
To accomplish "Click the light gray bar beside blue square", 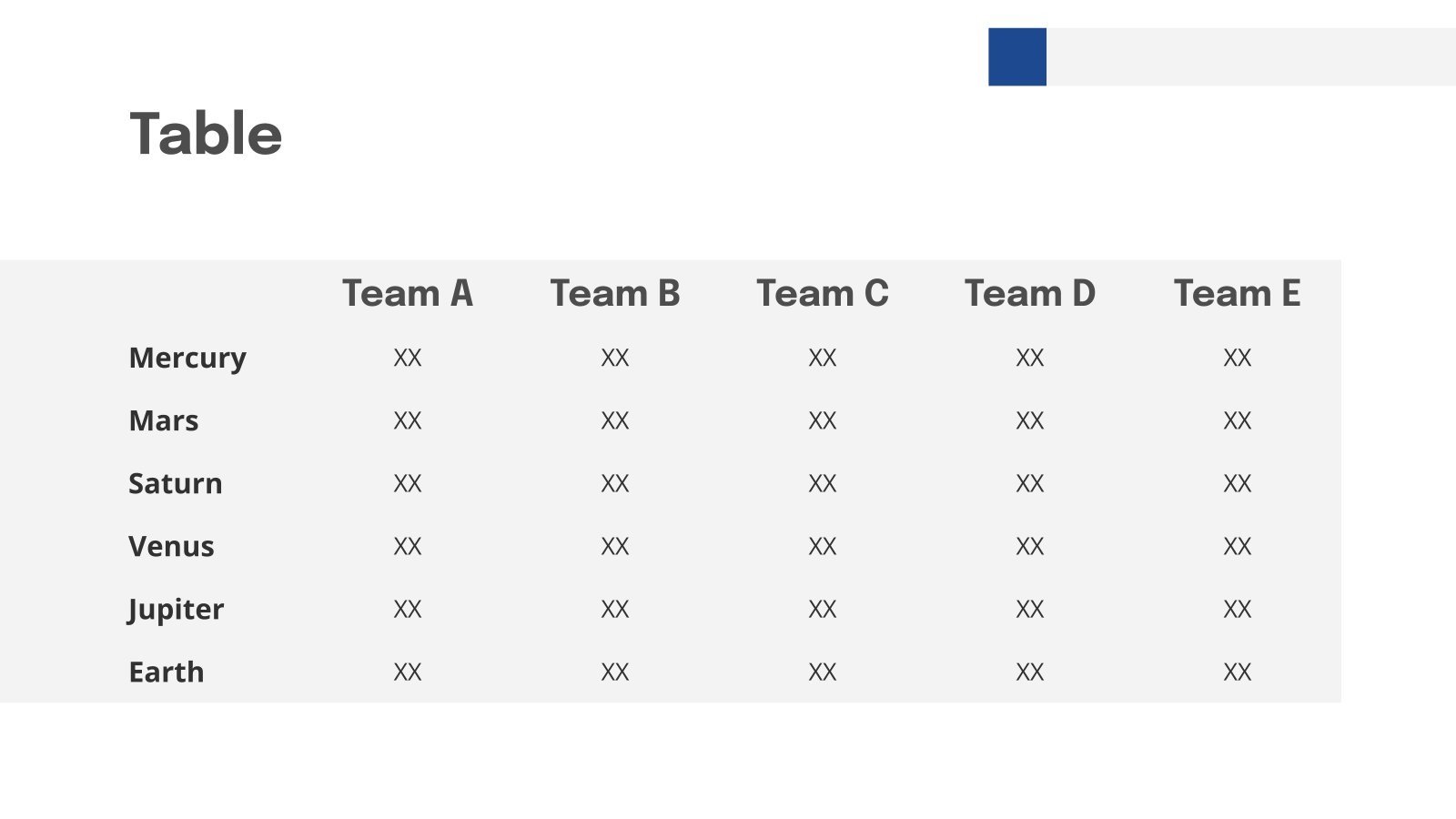I will coord(1250,56).
